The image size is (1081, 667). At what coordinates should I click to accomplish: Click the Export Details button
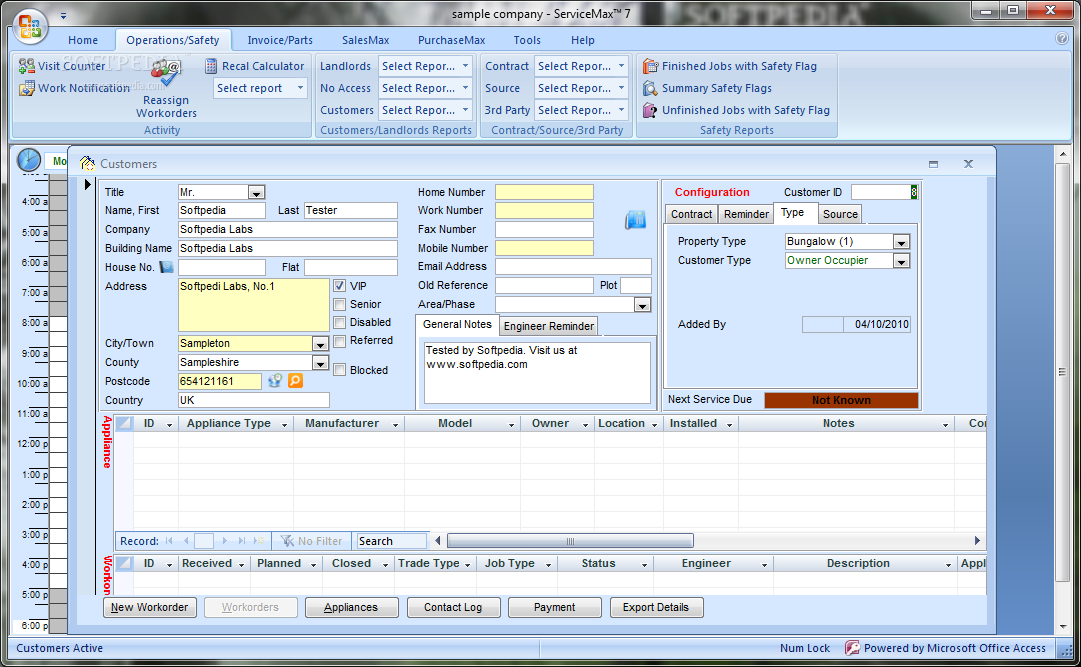(656, 608)
